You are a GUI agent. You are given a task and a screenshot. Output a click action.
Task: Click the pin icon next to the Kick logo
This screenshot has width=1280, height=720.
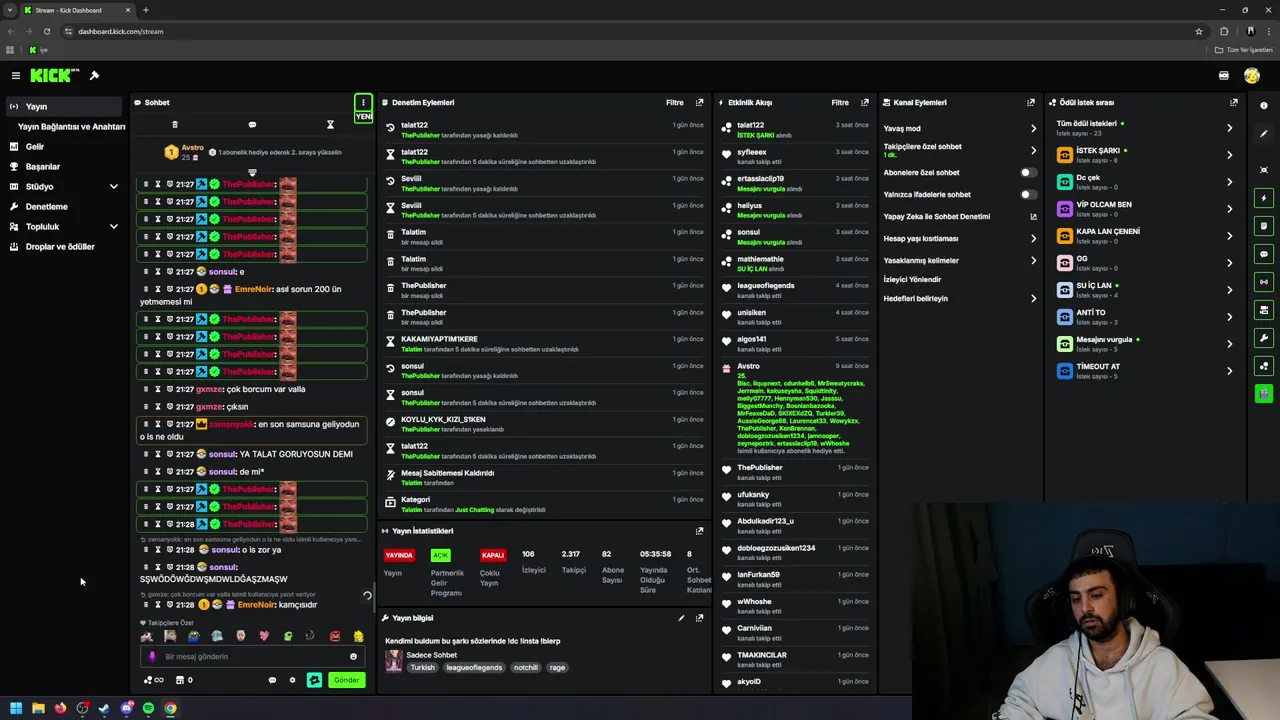click(94, 76)
